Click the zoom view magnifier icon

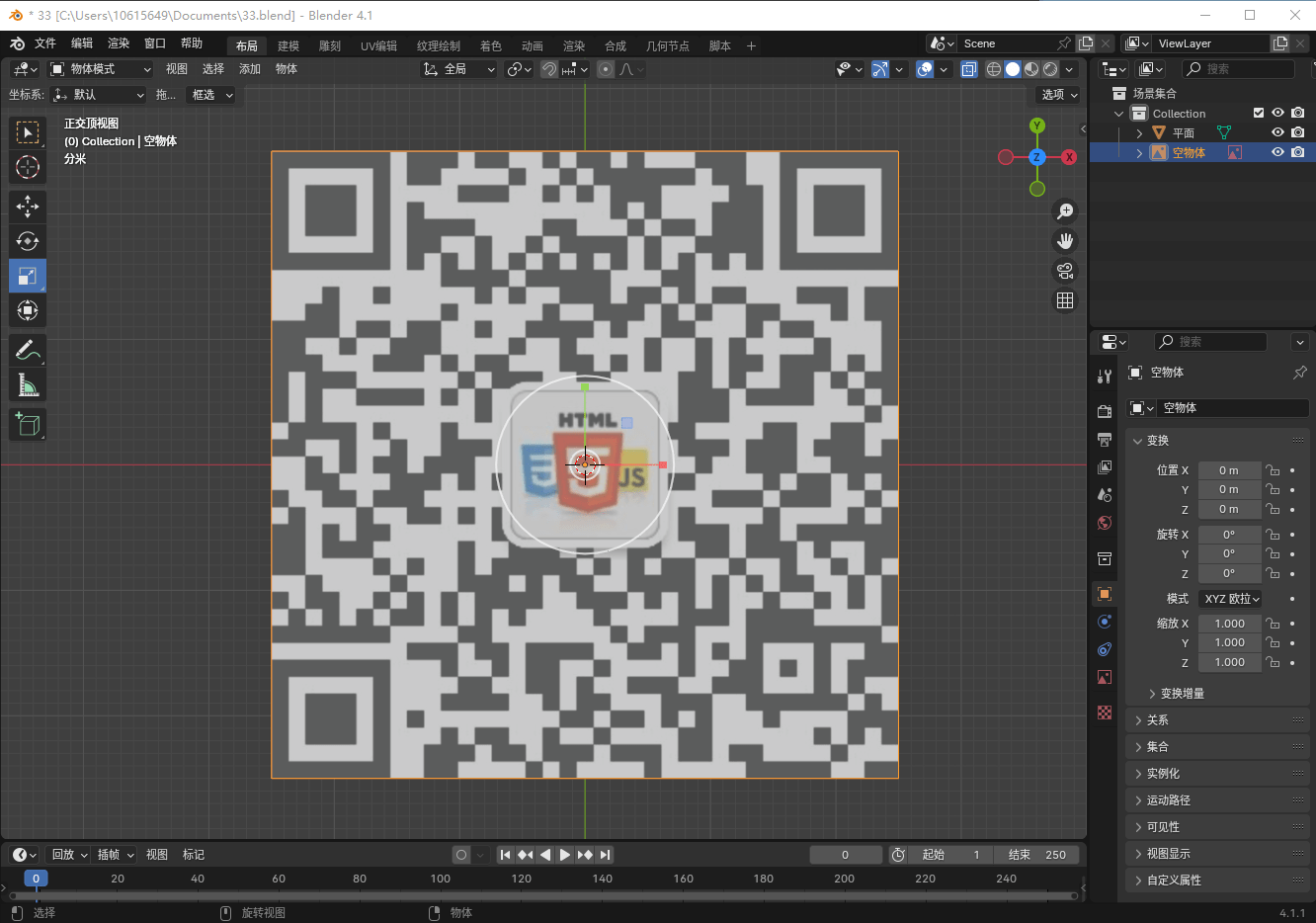[x=1065, y=211]
